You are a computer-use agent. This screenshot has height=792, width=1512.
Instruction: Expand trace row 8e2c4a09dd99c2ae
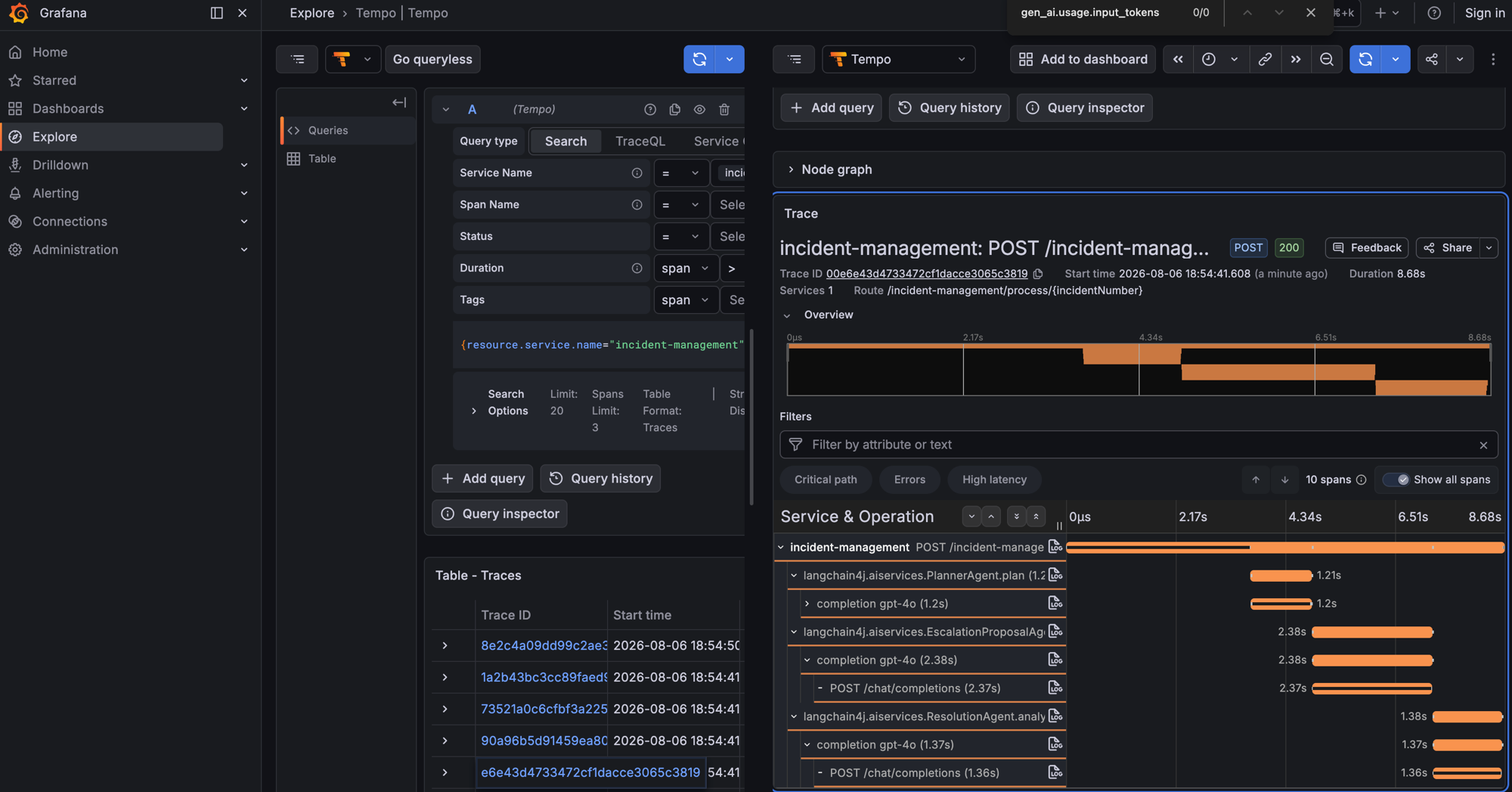coord(445,646)
